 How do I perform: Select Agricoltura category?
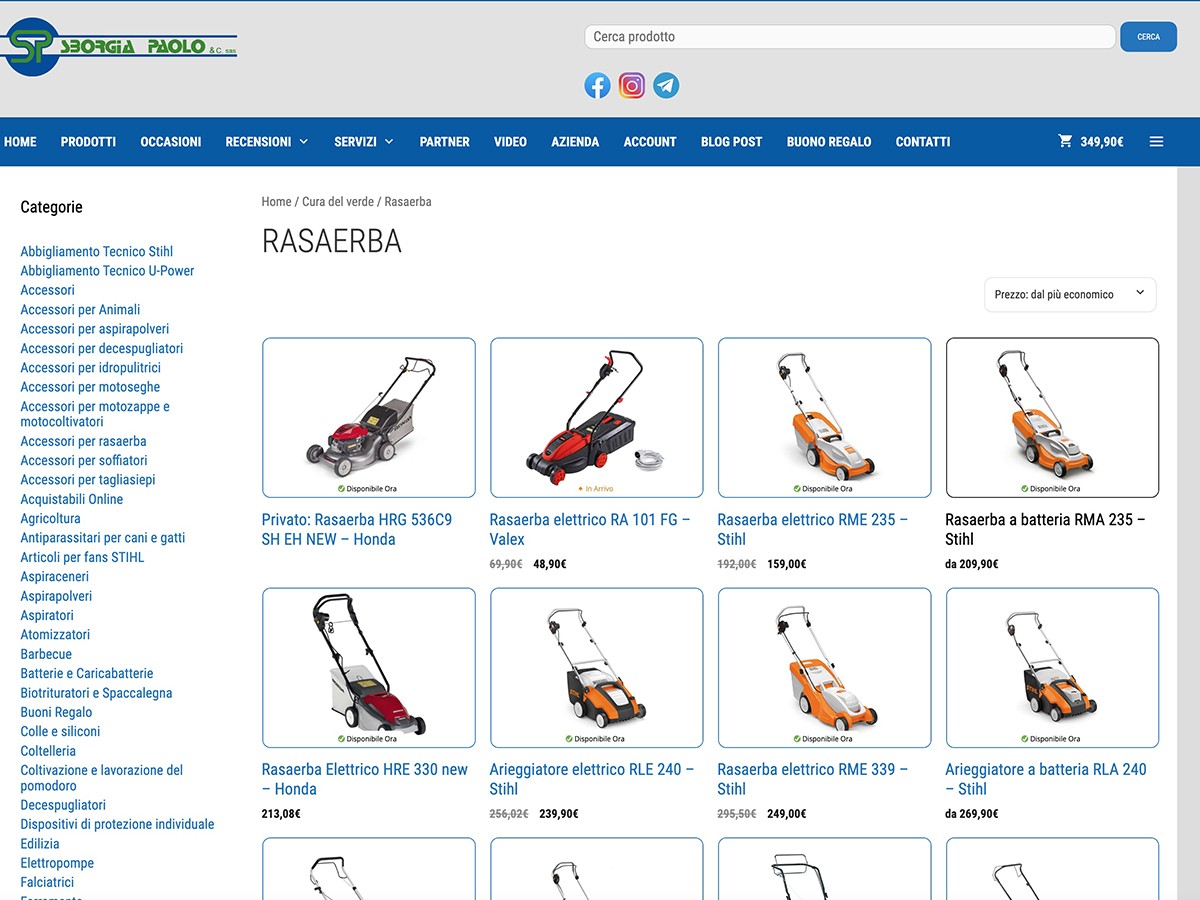[x=51, y=519]
